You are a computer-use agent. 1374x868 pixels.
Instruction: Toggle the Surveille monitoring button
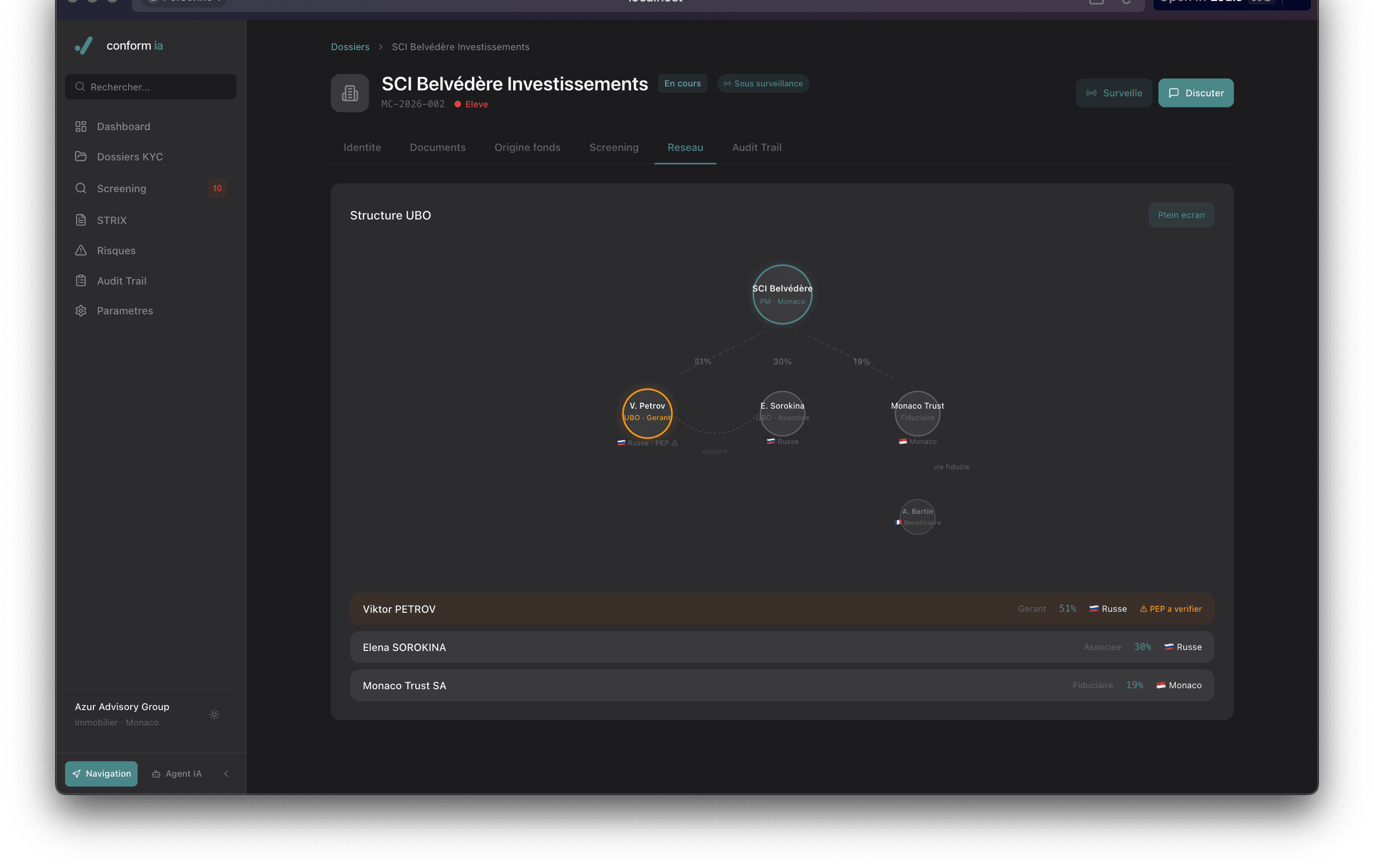1113,93
